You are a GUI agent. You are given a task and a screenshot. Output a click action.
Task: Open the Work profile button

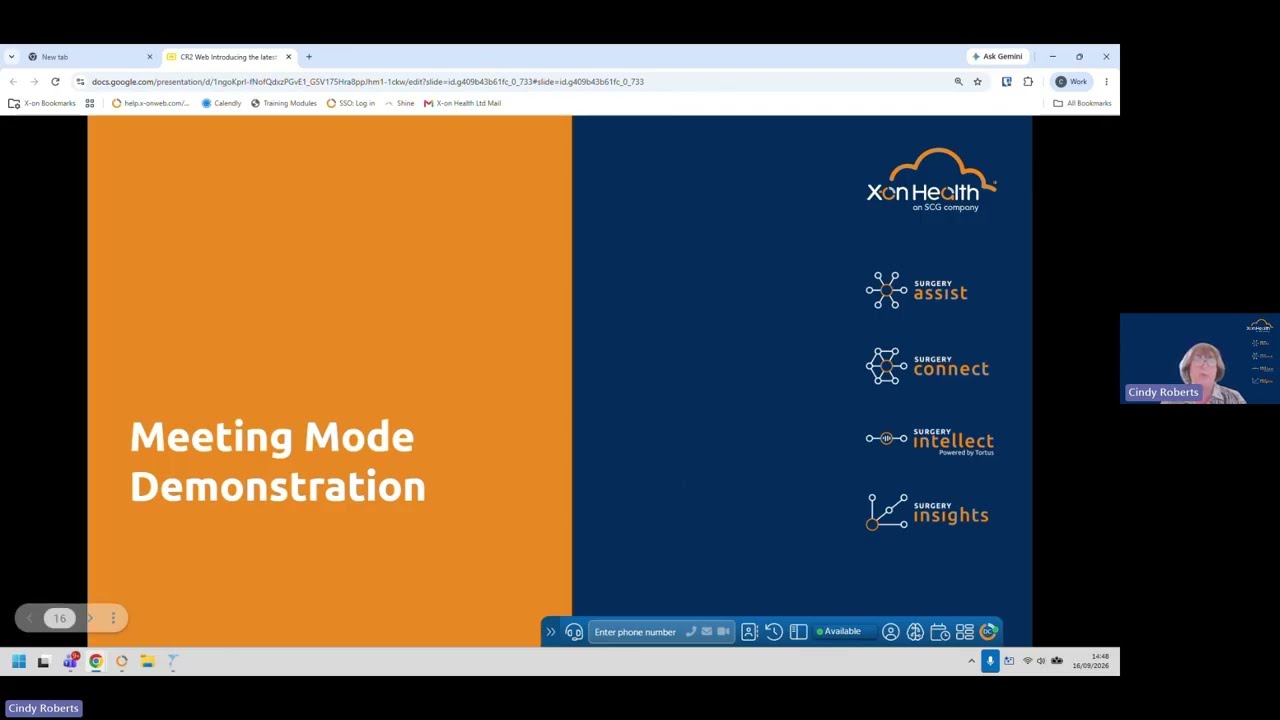click(x=1072, y=82)
